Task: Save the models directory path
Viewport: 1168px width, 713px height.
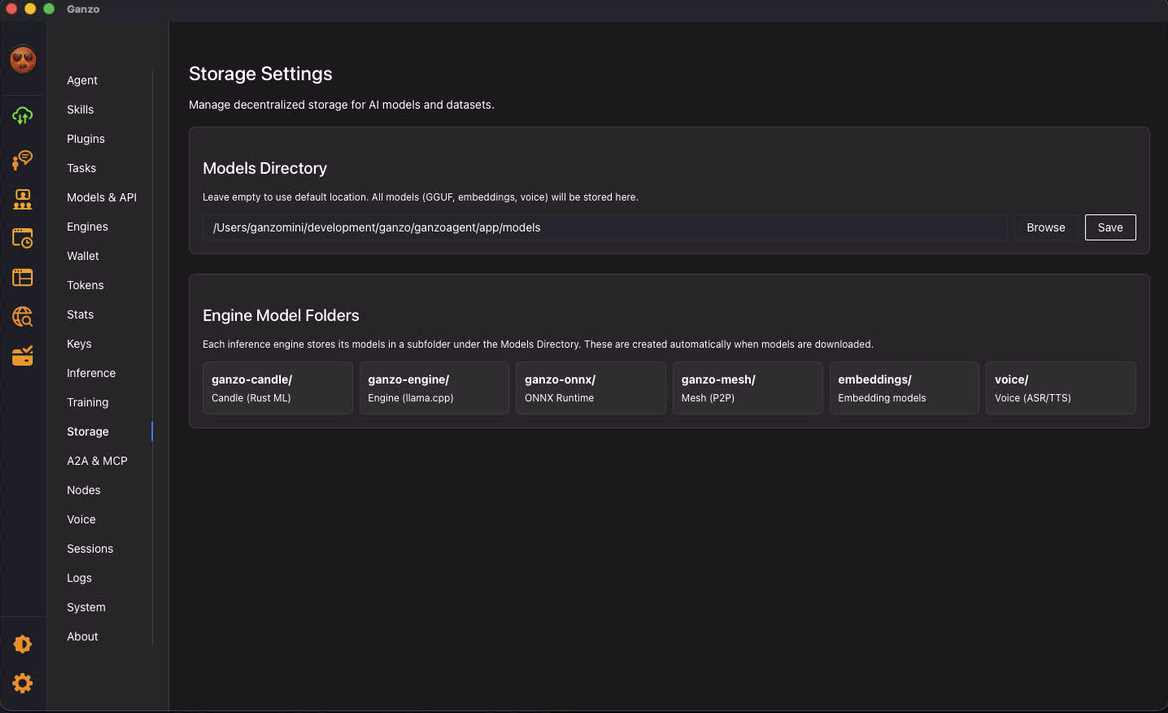Action: tap(1110, 228)
